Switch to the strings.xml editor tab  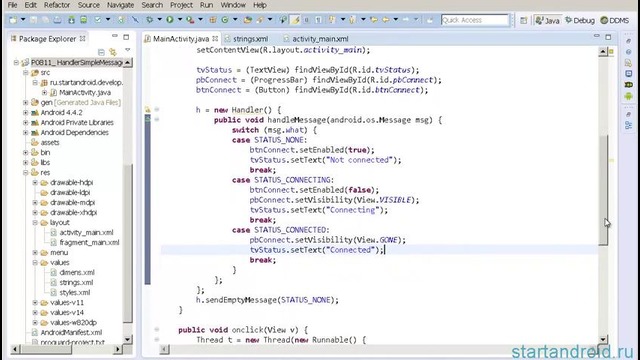tap(247, 39)
